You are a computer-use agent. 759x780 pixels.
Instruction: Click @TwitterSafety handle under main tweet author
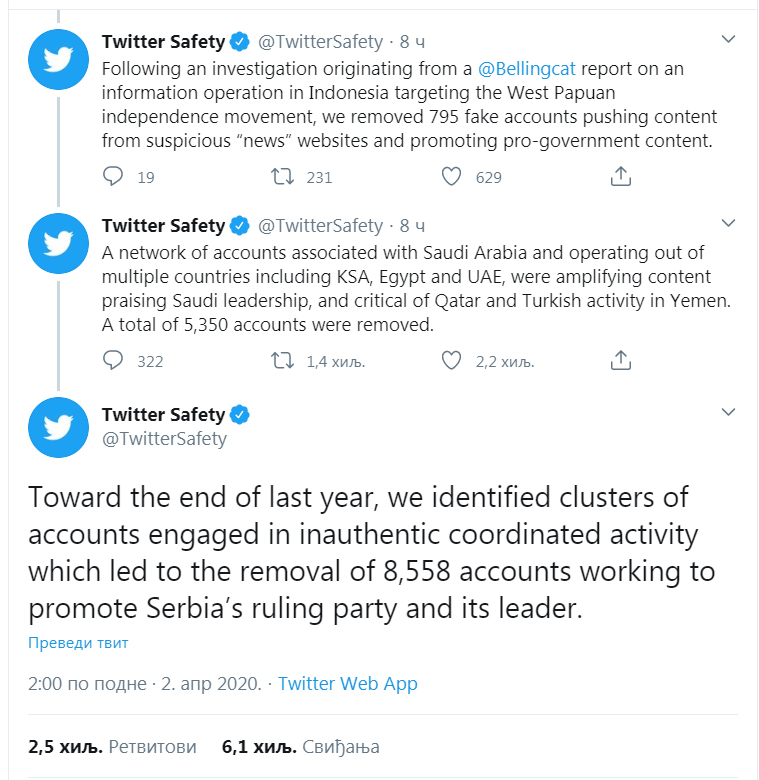click(x=164, y=439)
